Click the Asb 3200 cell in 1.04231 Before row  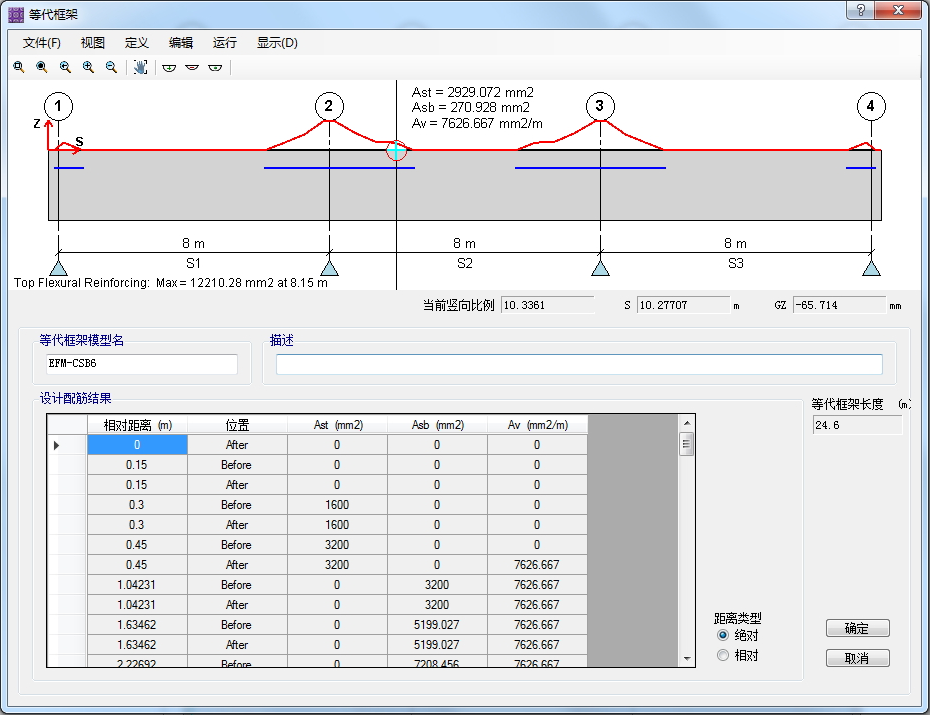pos(437,585)
